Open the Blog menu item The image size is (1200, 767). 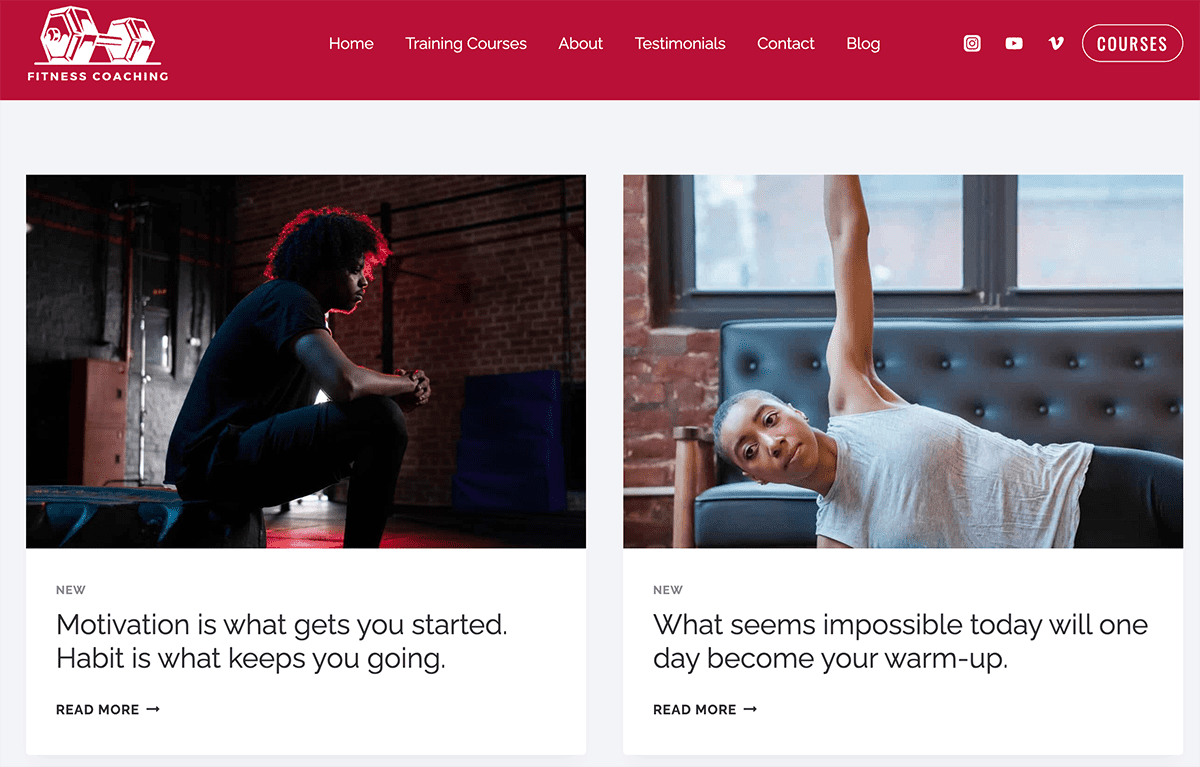coord(863,43)
